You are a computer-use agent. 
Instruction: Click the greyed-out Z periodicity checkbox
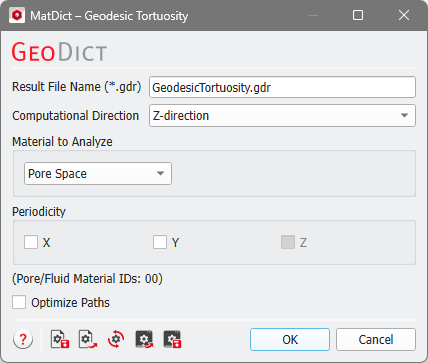point(288,242)
